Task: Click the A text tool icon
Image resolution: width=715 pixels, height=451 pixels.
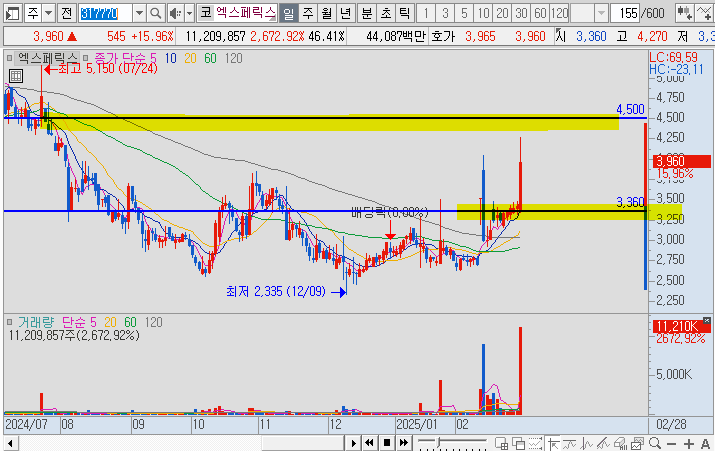Action: pos(705,443)
